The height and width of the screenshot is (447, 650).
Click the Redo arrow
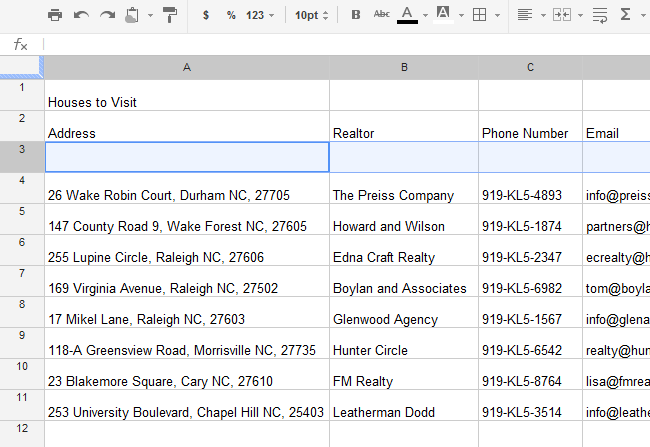(107, 15)
